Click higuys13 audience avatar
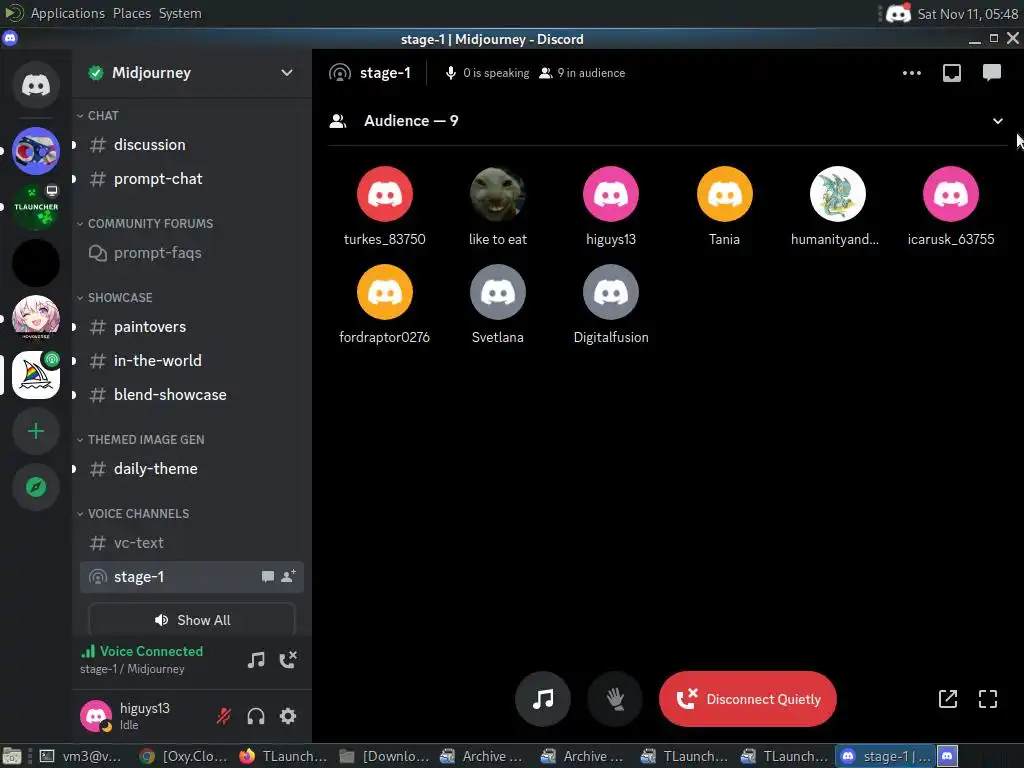The image size is (1024, 768). pos(611,194)
